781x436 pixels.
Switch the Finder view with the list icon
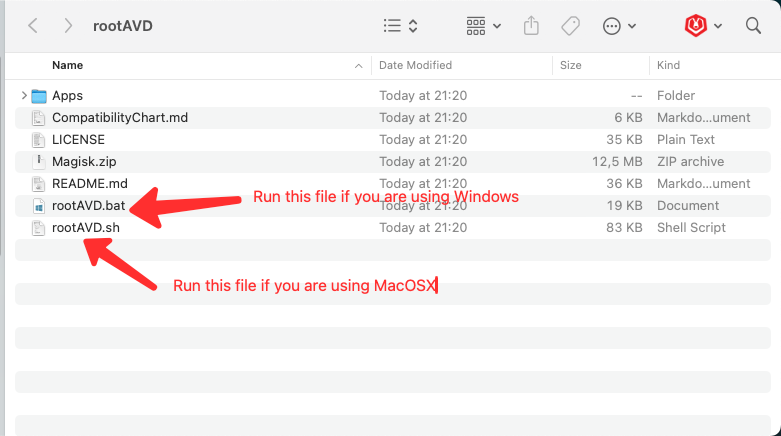click(392, 25)
